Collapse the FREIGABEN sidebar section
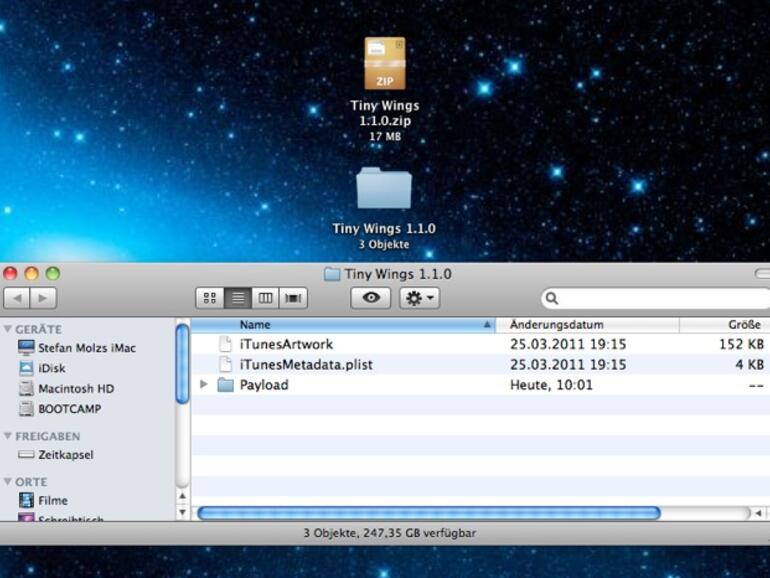The width and height of the screenshot is (770, 578). (8, 436)
